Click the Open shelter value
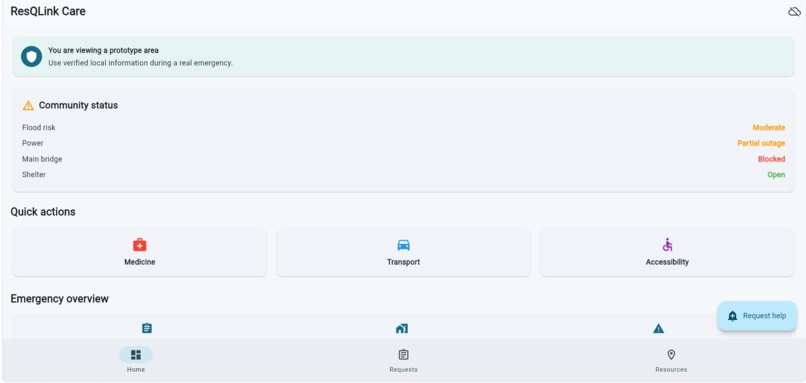Image resolution: width=806 pixels, height=383 pixels. [776, 175]
